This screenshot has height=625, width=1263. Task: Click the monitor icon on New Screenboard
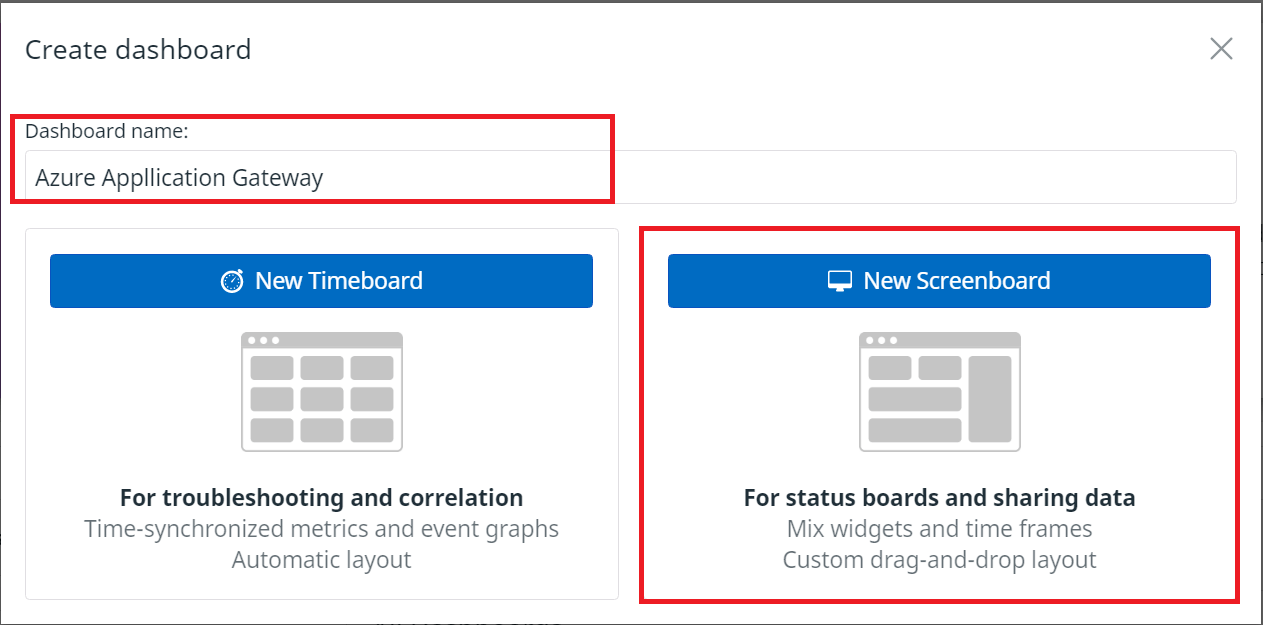tap(840, 282)
